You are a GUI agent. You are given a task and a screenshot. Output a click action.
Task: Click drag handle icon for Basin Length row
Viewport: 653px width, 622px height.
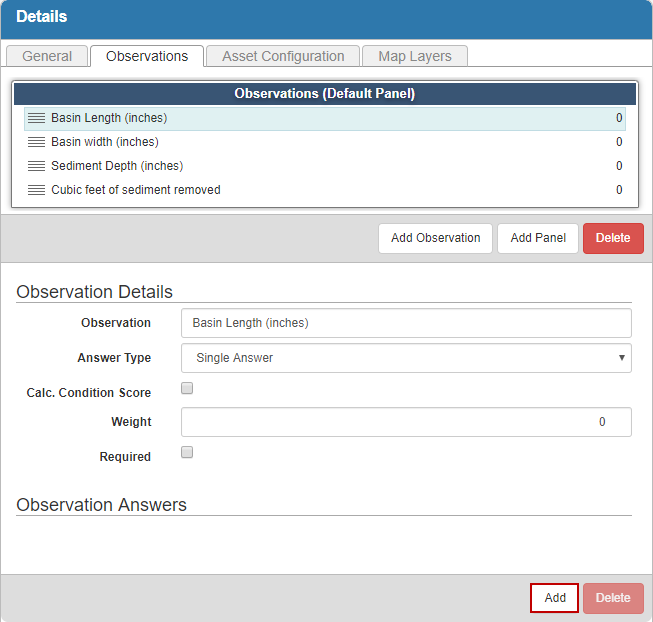click(x=36, y=118)
